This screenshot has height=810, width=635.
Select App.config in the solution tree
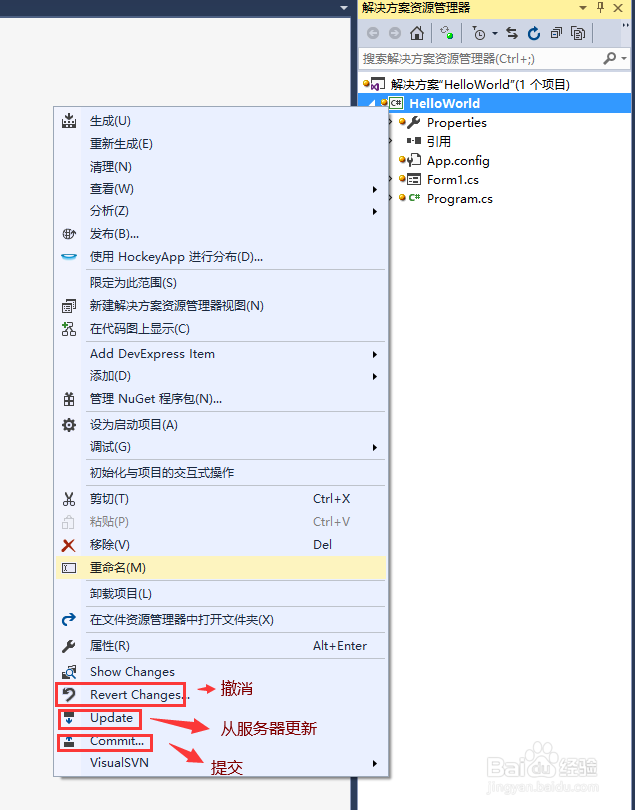coord(458,161)
